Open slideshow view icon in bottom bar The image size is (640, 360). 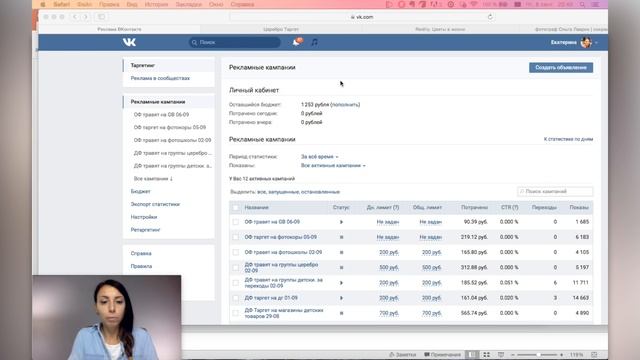501,355
